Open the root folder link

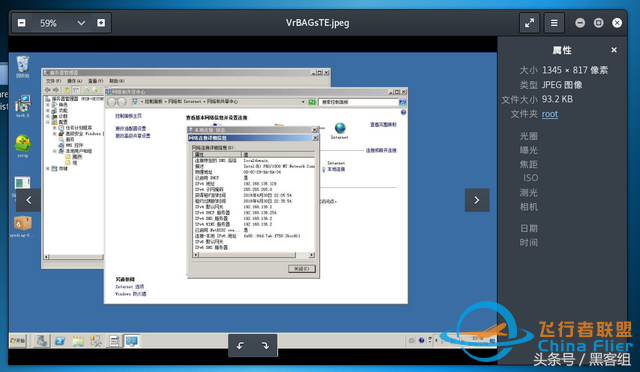click(549, 114)
